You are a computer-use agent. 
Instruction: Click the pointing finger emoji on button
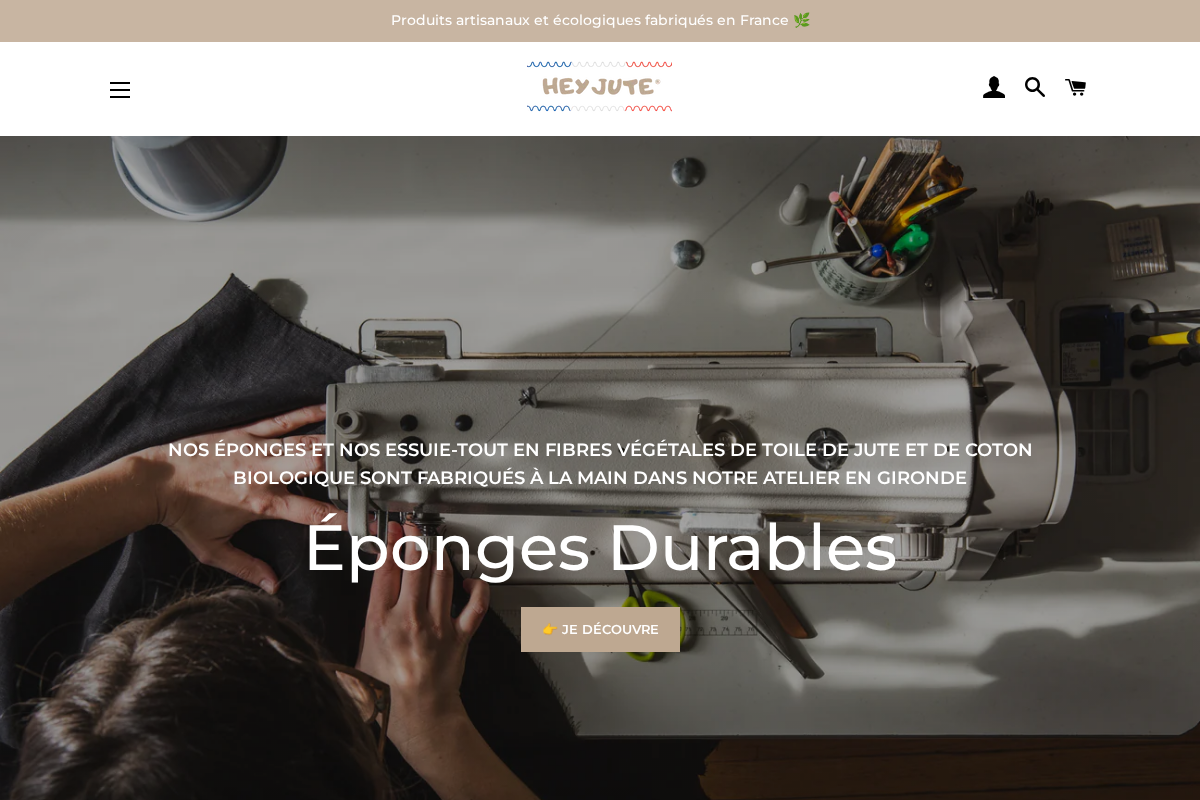549,629
